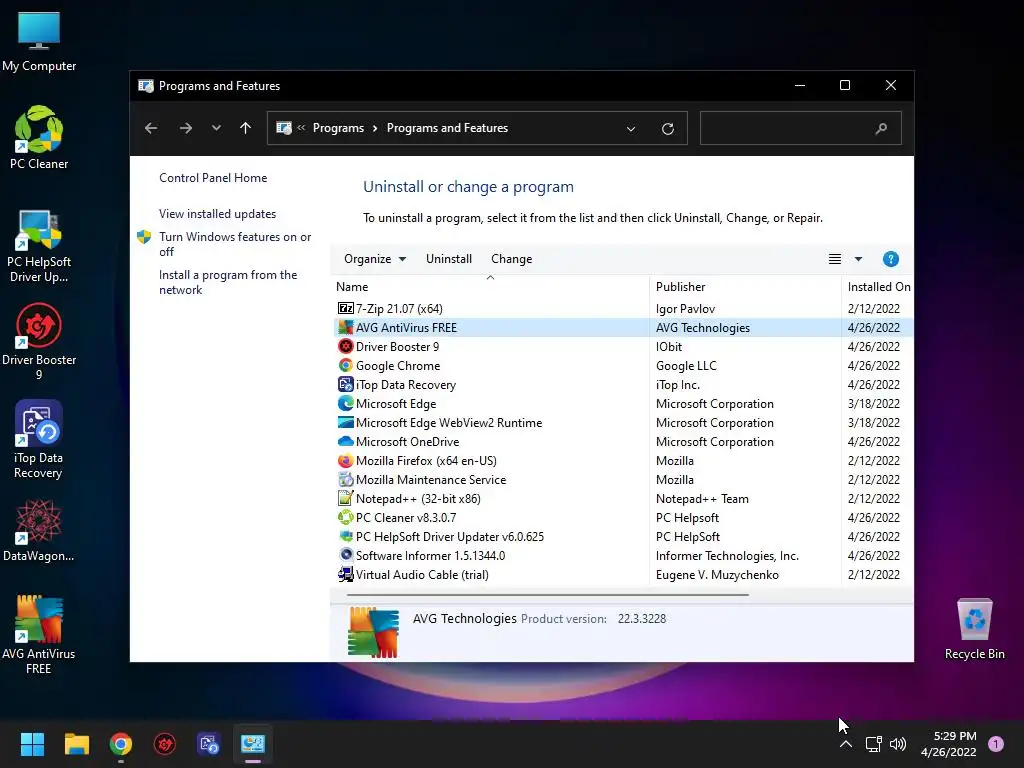Open Driver Booster from taskbar
This screenshot has width=1024, height=768.
165,744
